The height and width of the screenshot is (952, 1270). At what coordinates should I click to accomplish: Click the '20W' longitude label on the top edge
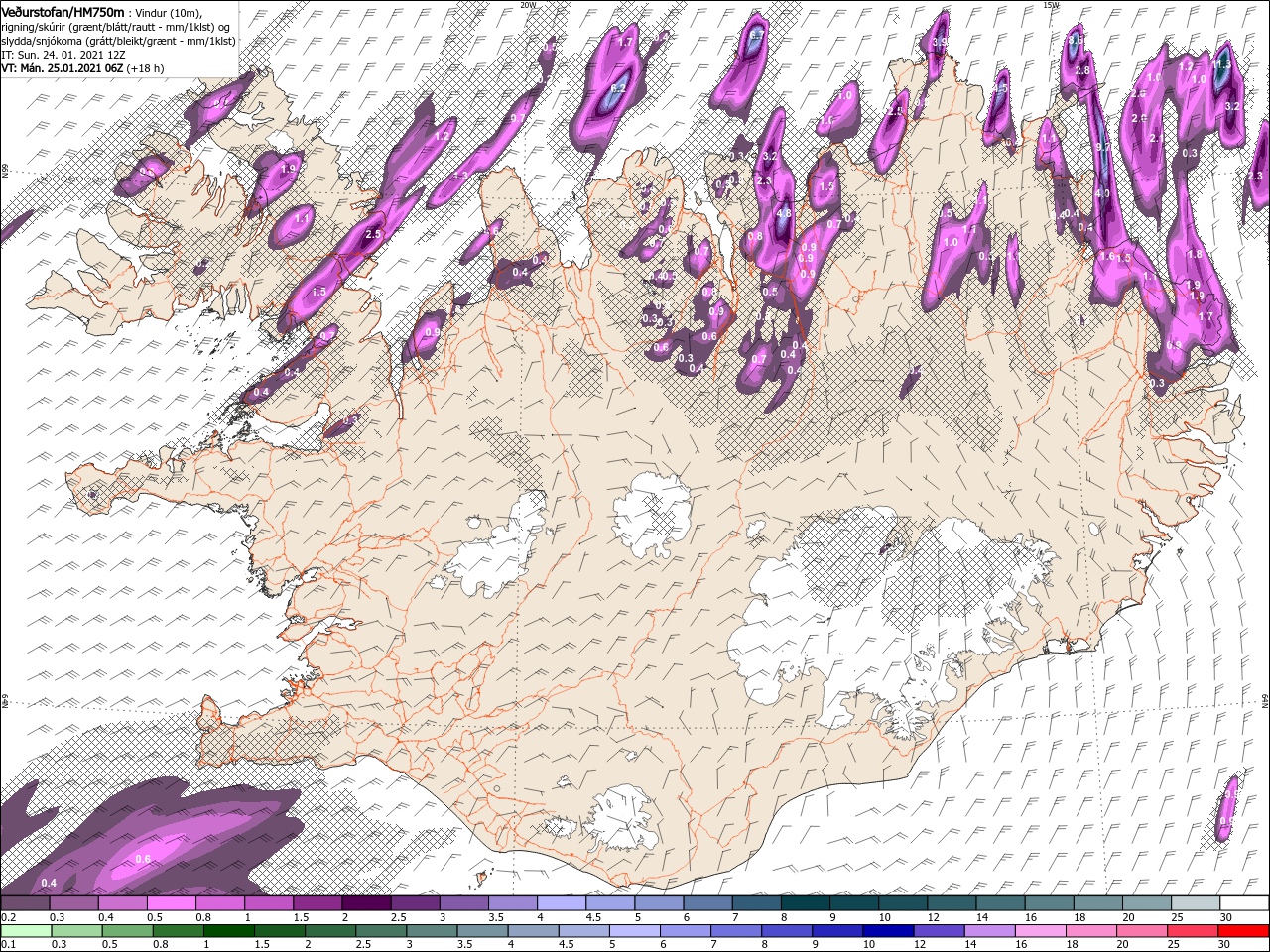527,4
